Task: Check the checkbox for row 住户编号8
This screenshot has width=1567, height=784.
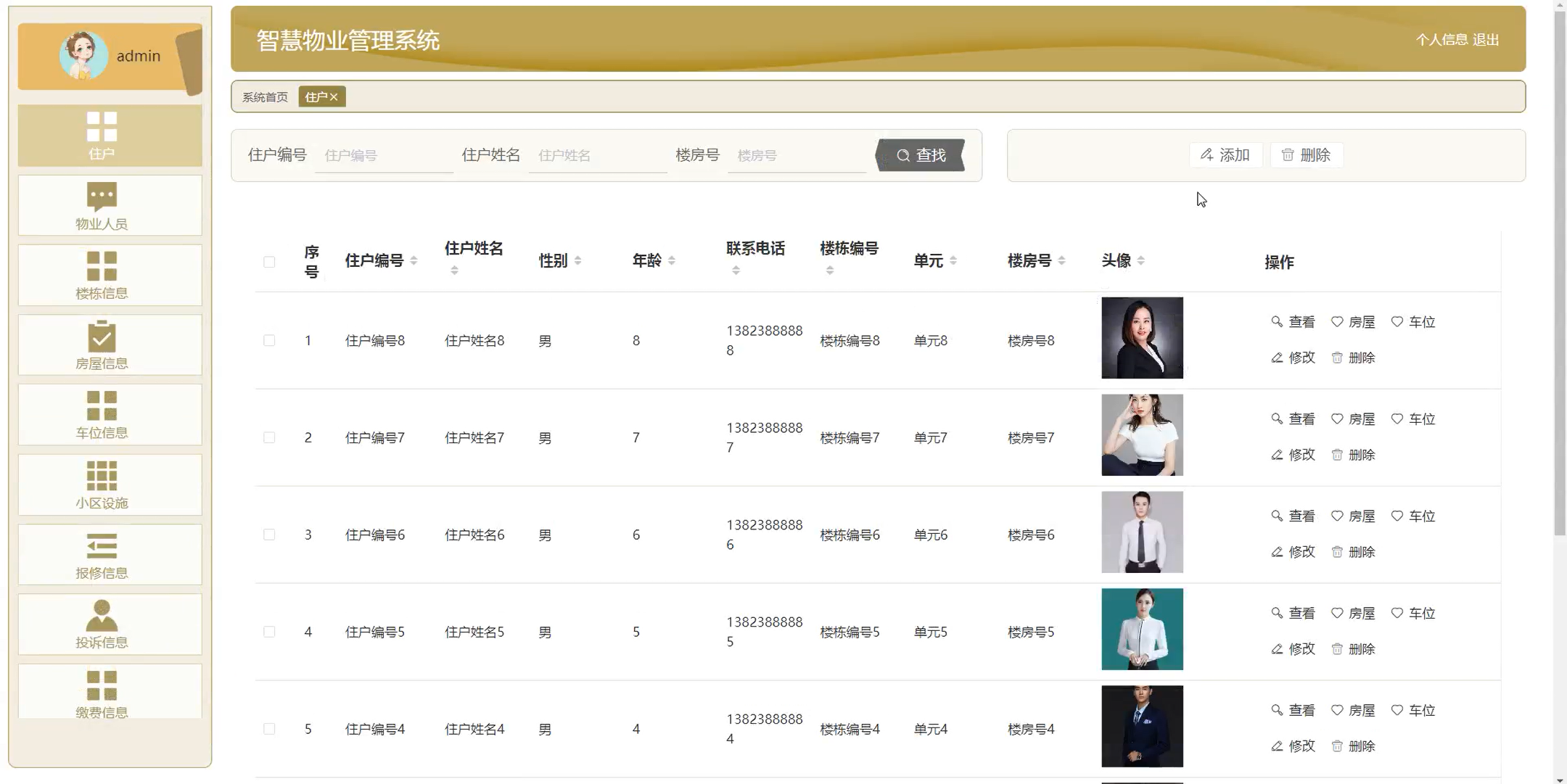Action: 269,340
